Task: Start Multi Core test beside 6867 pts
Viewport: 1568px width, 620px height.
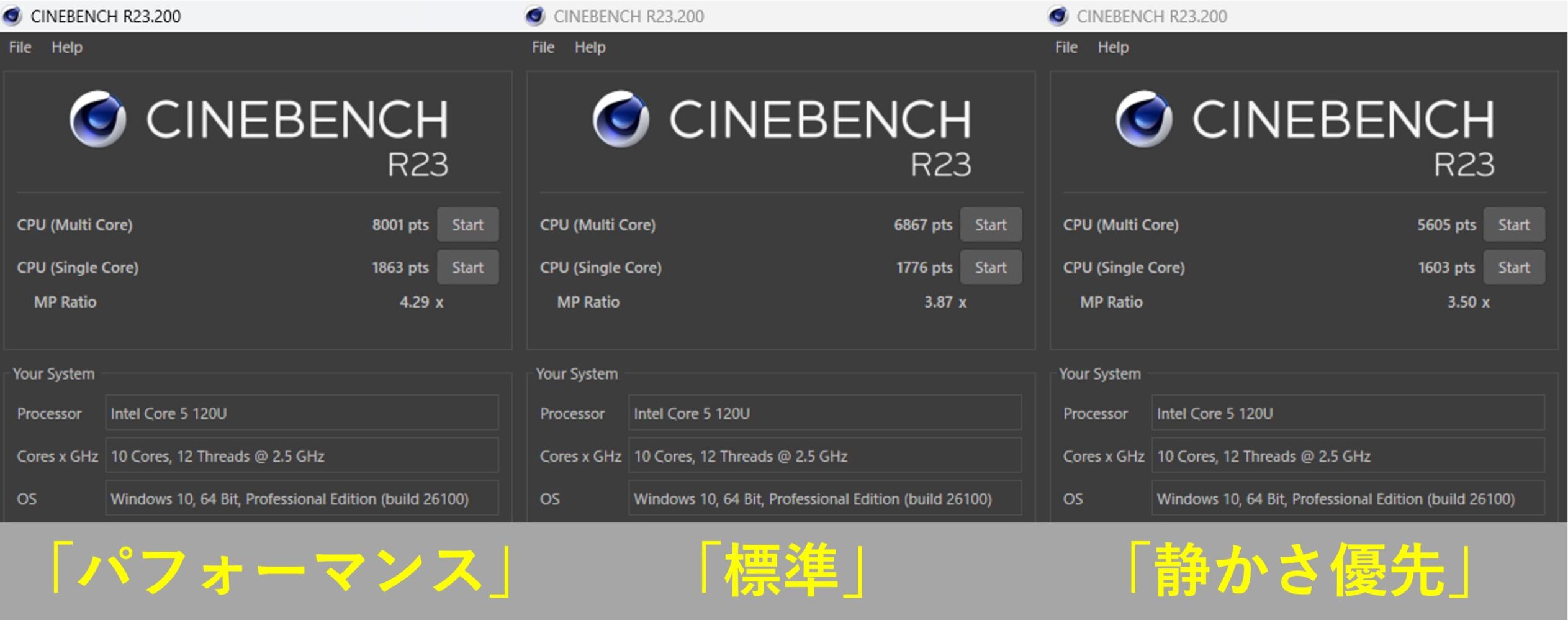Action: click(991, 224)
